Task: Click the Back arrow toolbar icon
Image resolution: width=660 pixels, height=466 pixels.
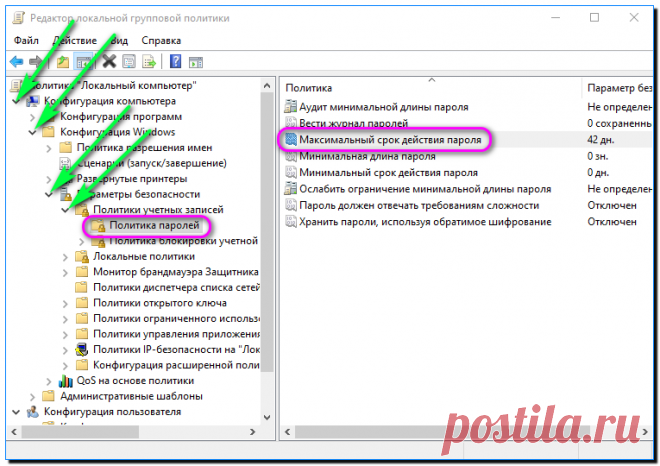Action: [x=16, y=62]
